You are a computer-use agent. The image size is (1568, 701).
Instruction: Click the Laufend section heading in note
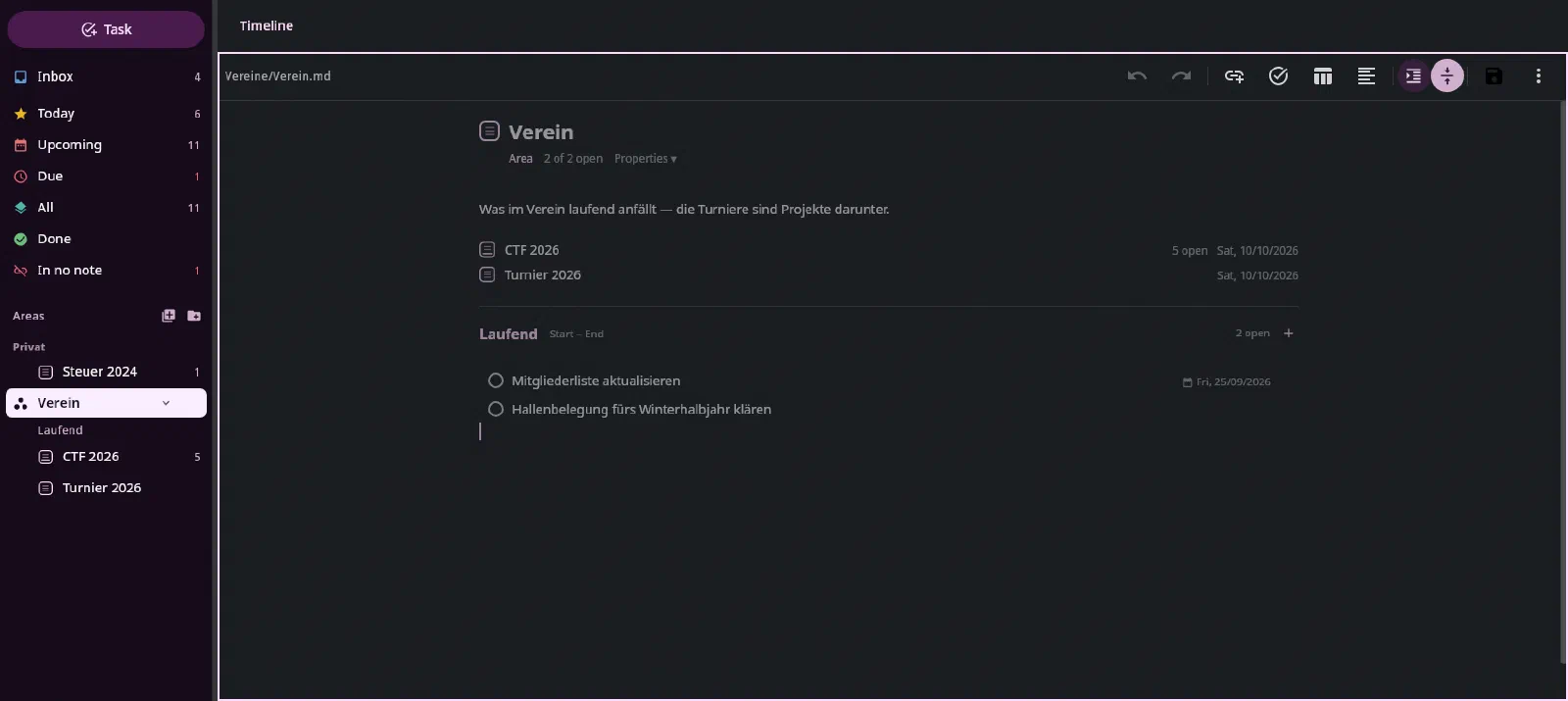(508, 334)
